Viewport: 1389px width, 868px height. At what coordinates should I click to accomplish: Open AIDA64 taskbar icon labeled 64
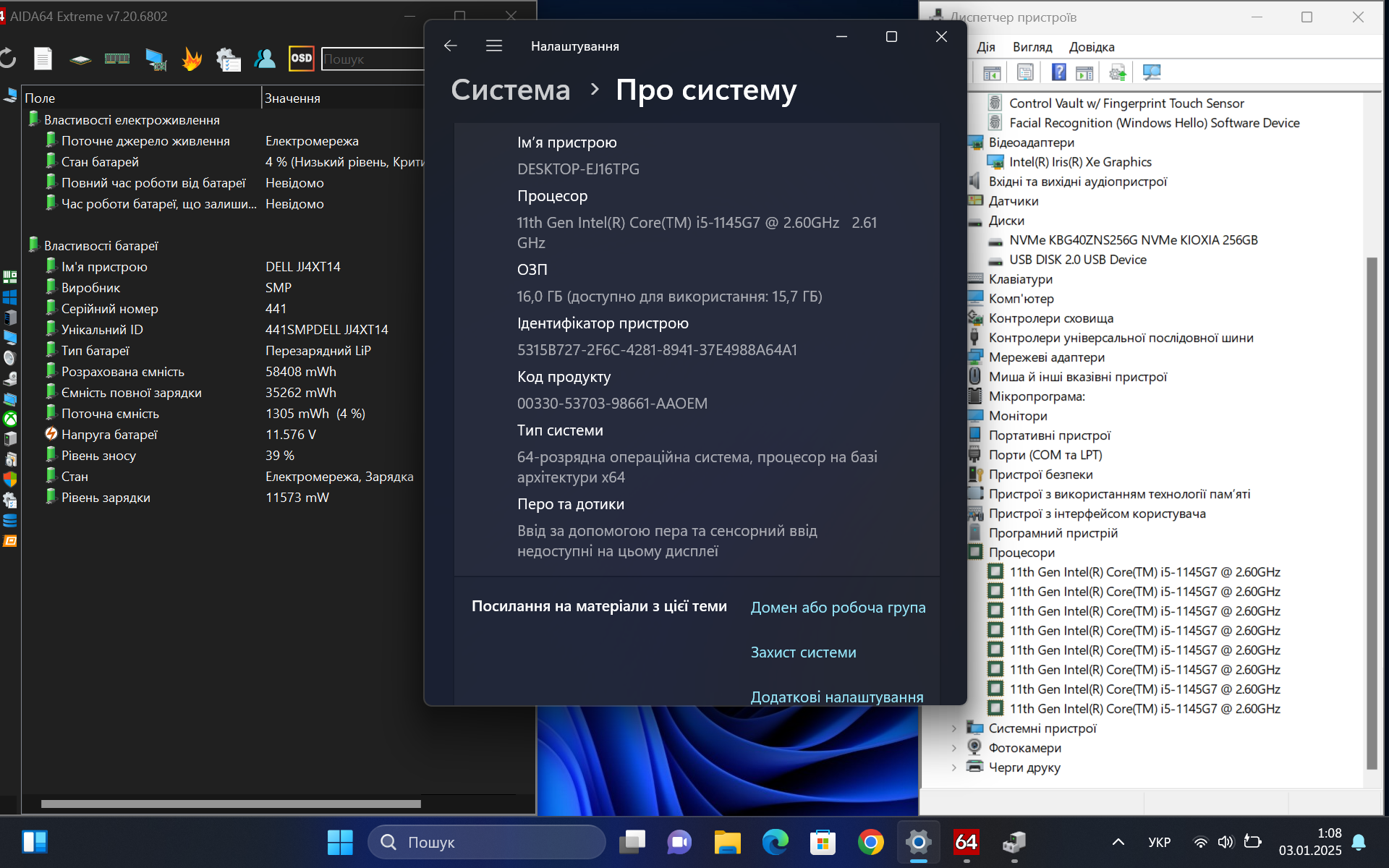point(966,842)
